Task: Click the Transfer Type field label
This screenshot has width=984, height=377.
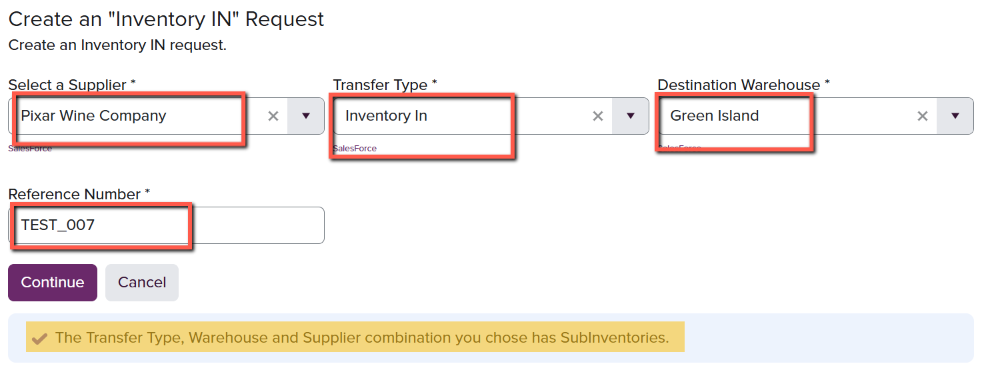Action: tap(385, 85)
